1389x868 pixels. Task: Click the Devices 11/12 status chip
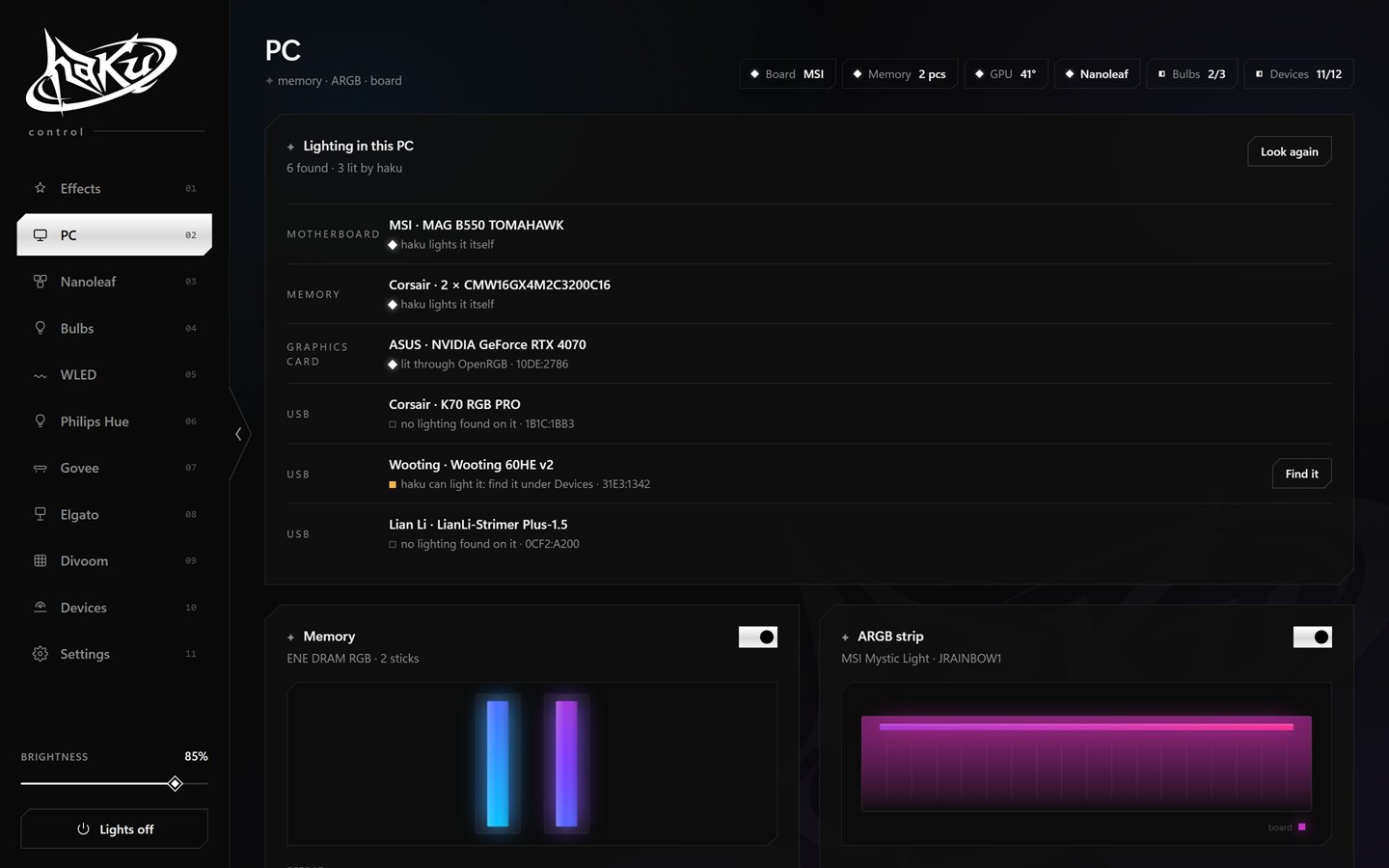(1299, 74)
